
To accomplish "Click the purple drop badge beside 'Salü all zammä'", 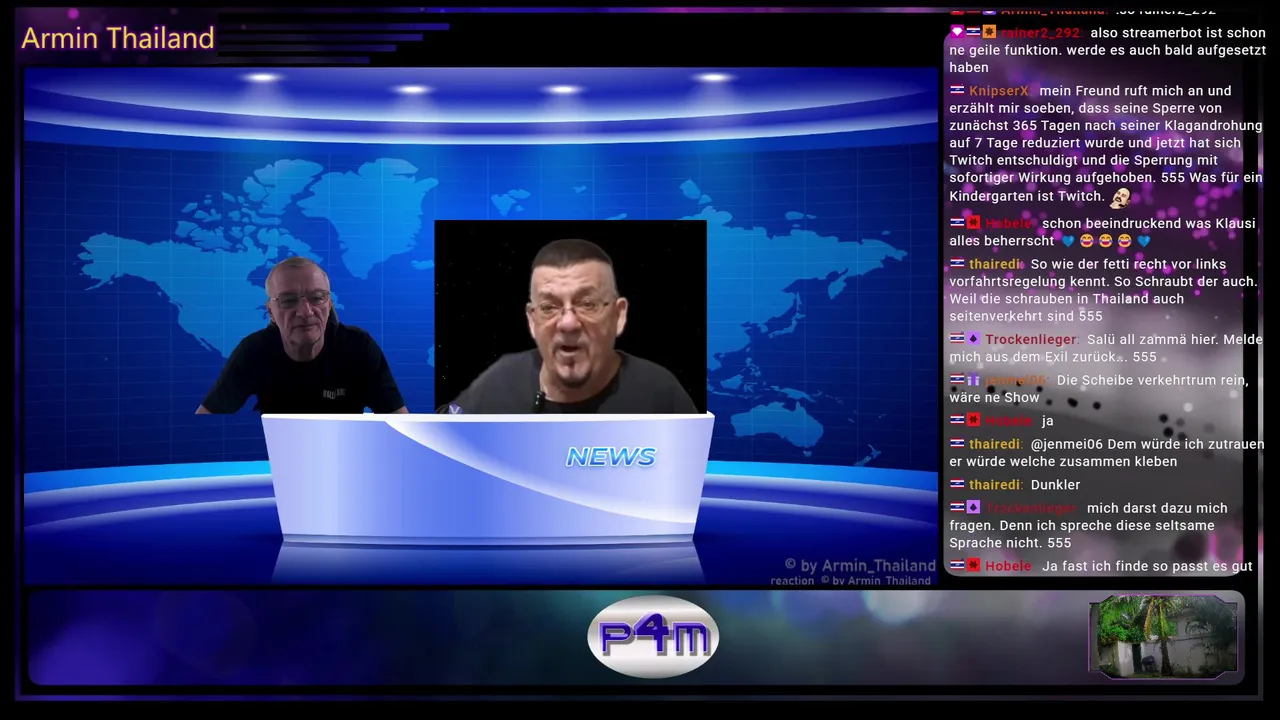I will pyautogui.click(x=973, y=340).
